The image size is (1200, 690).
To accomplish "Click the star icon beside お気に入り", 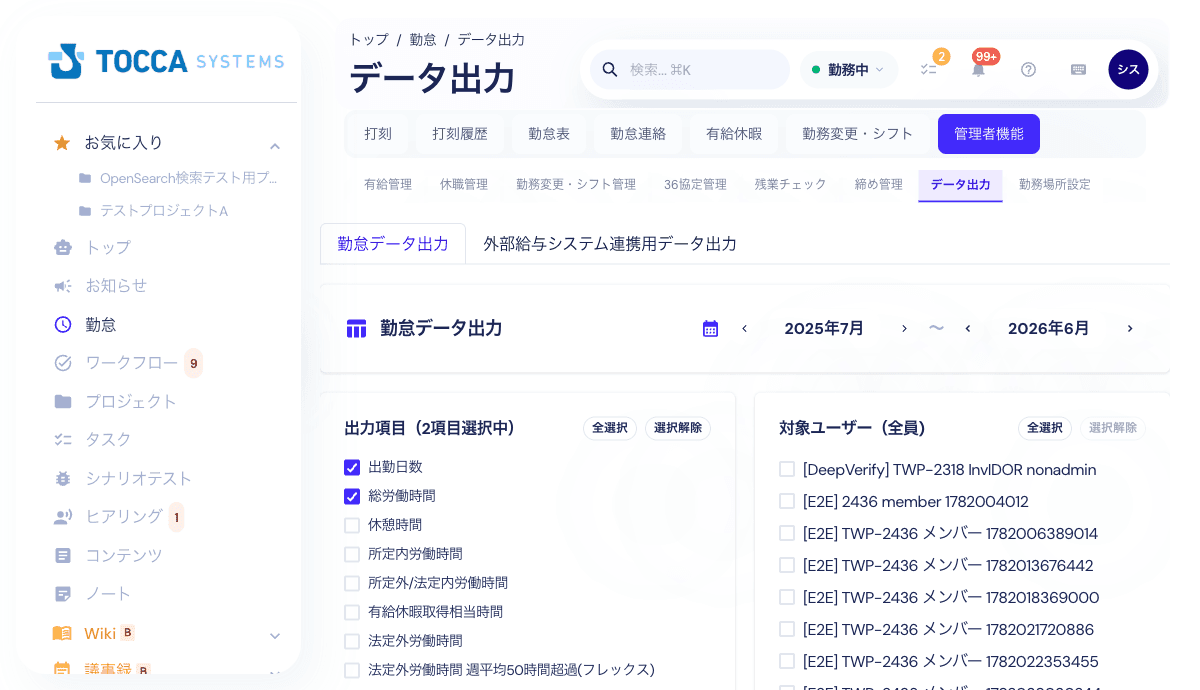I will coord(62,143).
